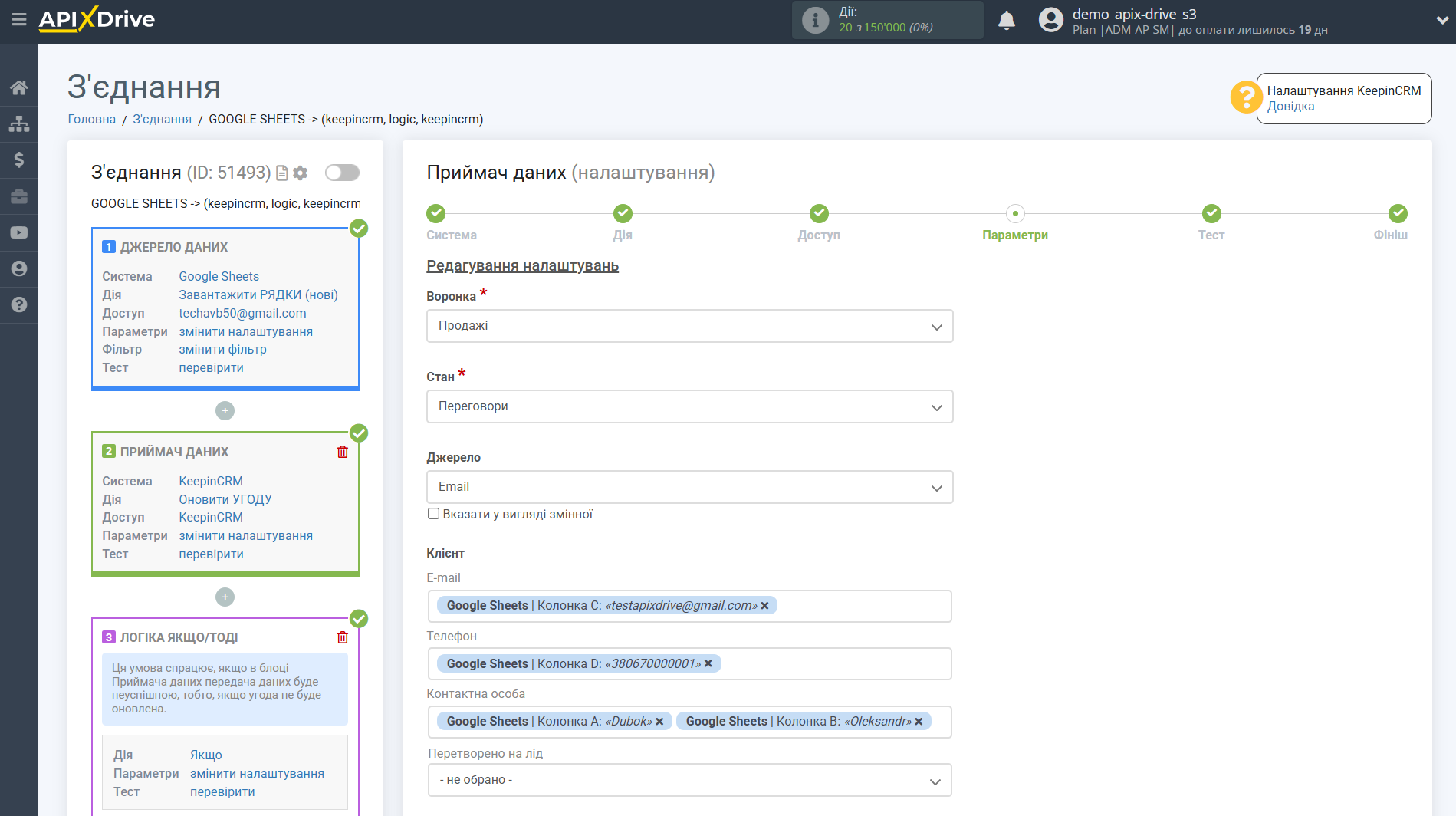Click the E-mail field input
The image size is (1456, 816).
tap(689, 606)
